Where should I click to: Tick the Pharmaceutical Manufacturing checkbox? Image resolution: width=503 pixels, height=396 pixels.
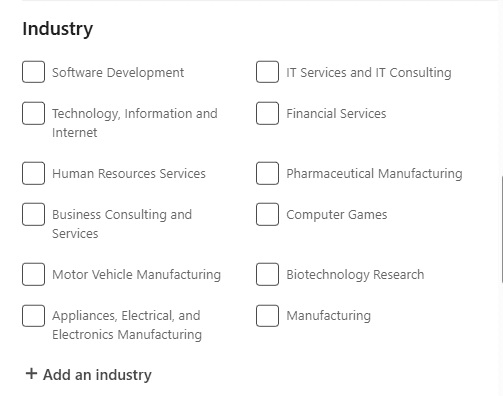[267, 173]
